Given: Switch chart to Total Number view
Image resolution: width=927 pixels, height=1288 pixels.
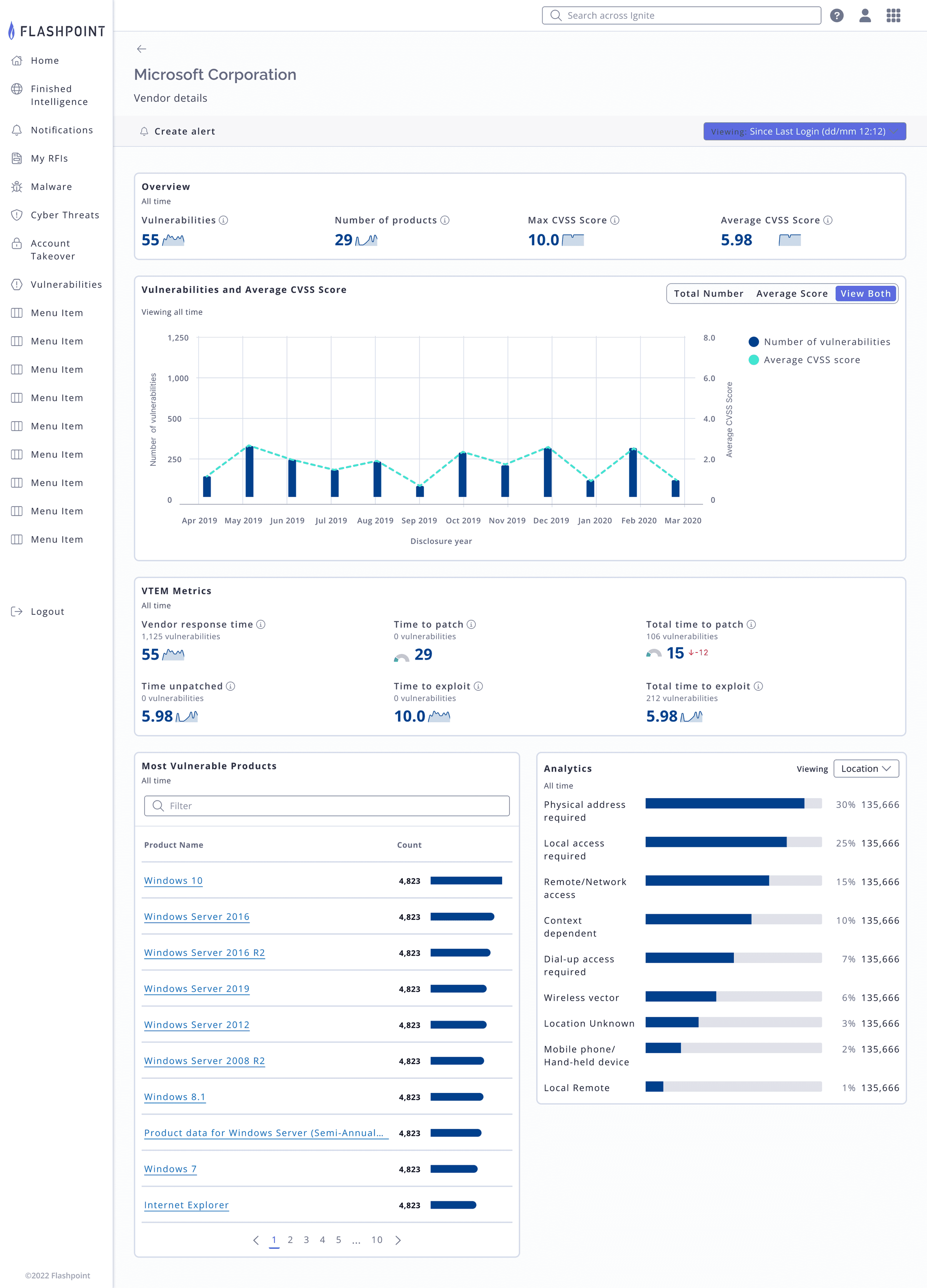Looking at the screenshot, I should click(708, 294).
